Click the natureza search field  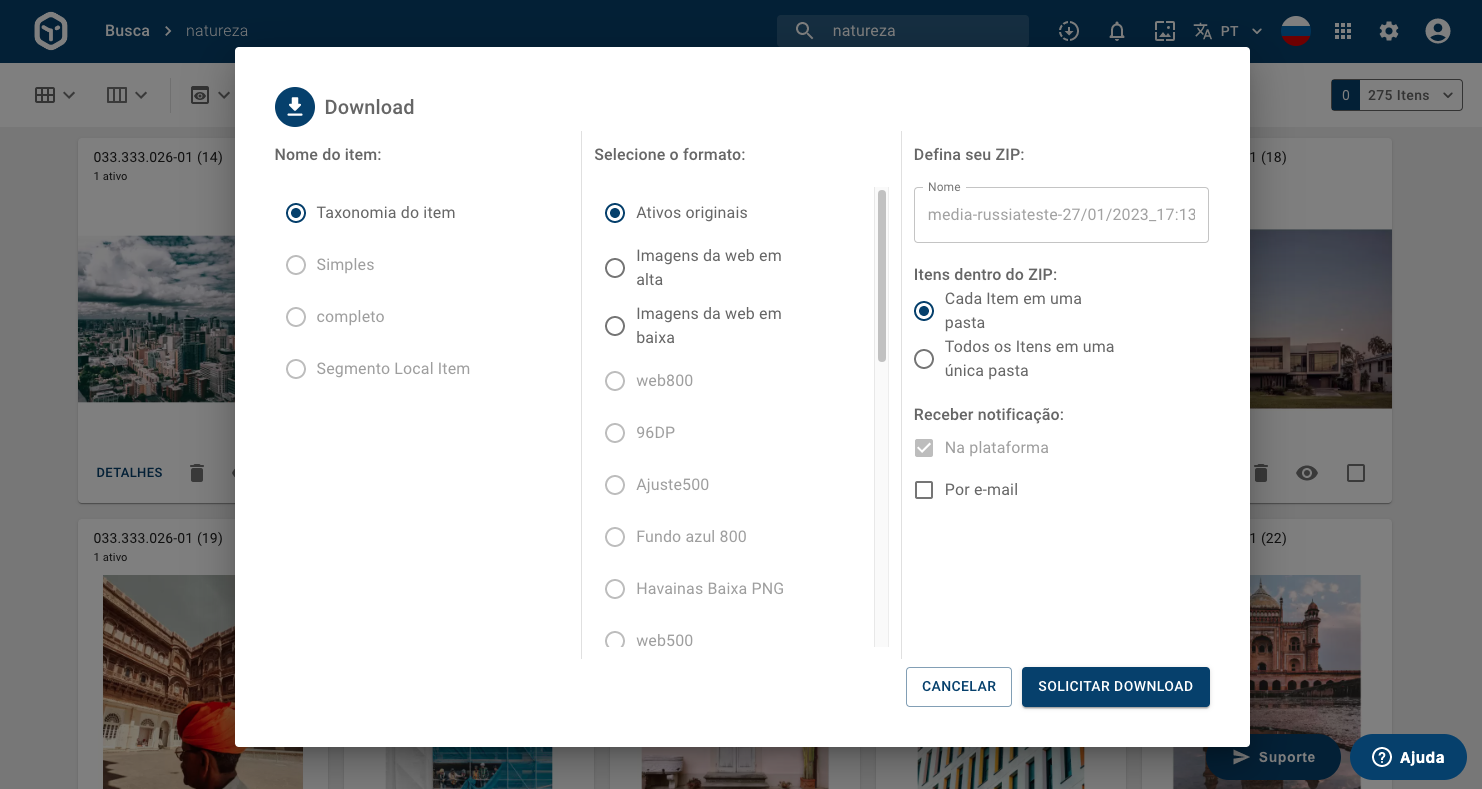coord(903,31)
